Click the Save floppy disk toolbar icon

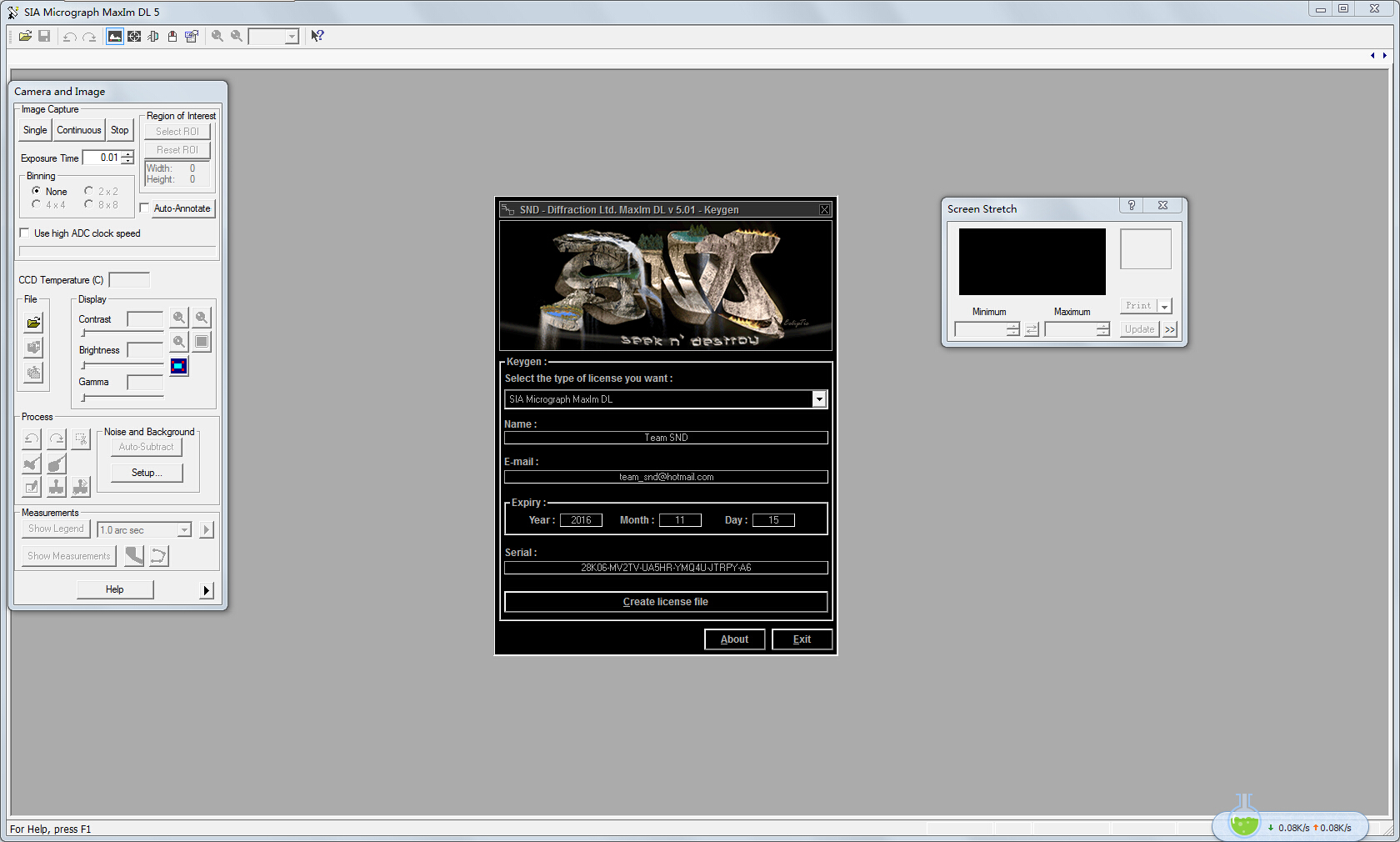click(44, 36)
